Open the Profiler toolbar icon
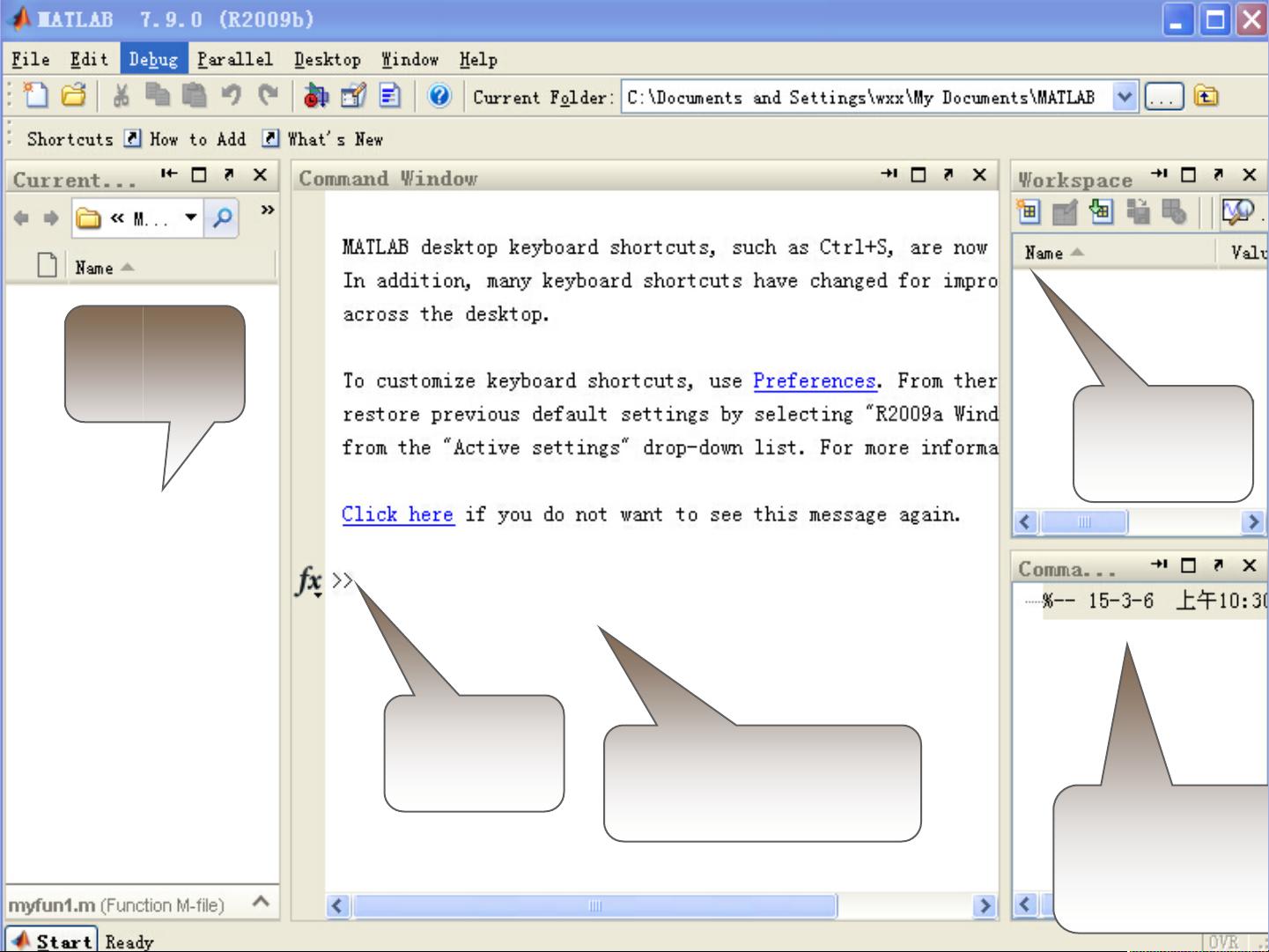This screenshot has width=1269, height=952. 390,95
